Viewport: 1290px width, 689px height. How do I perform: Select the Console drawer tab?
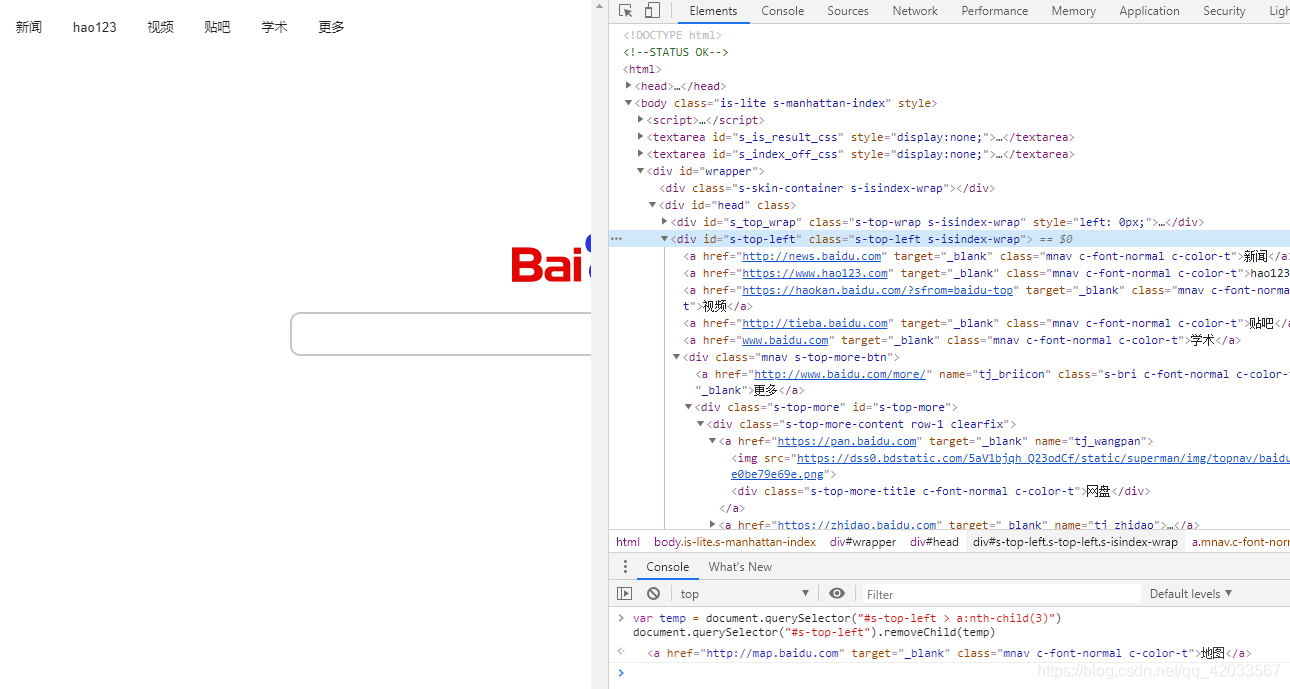click(x=667, y=567)
